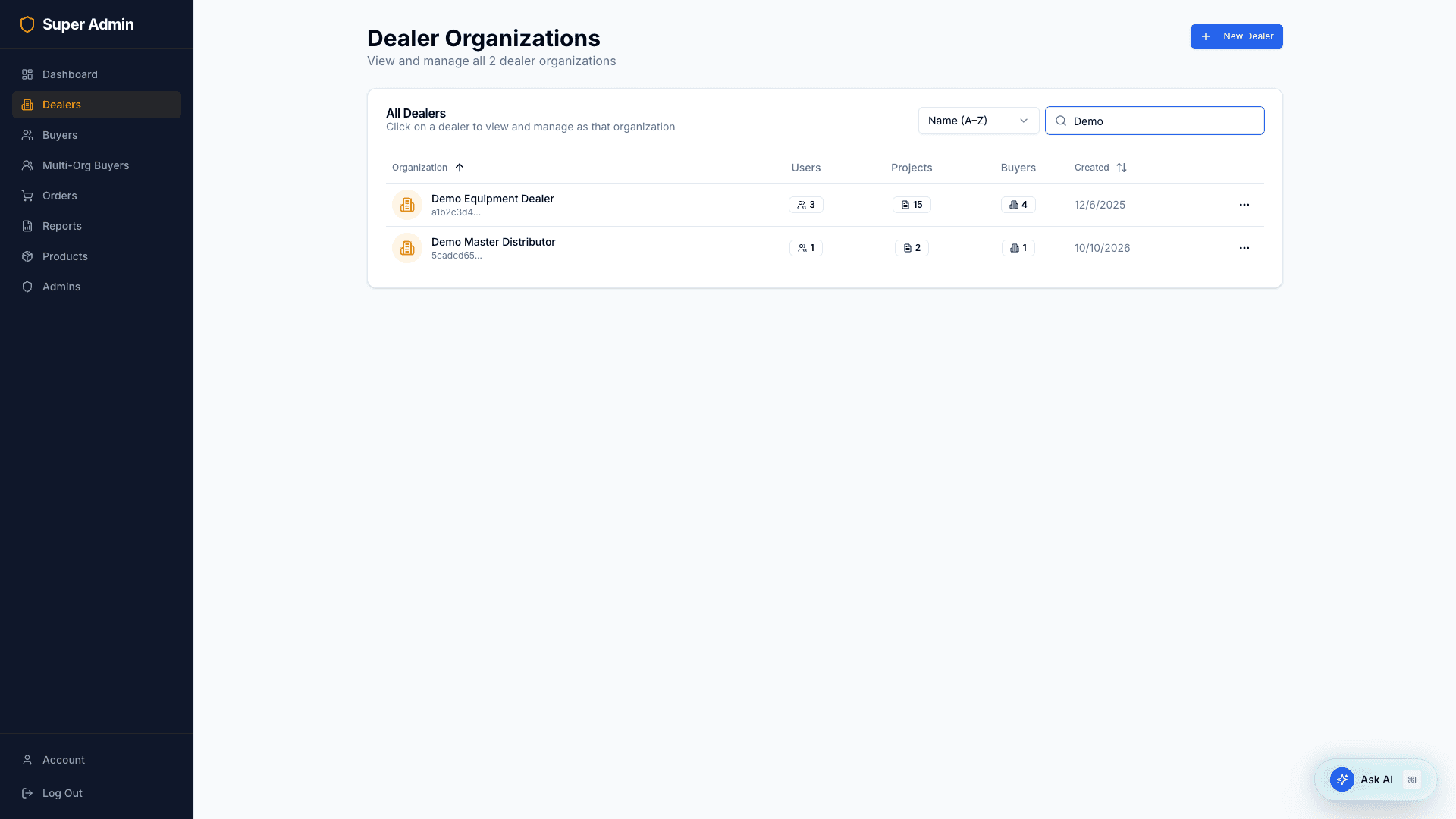The width and height of the screenshot is (1456, 819).
Task: Click the Users column header
Action: (805, 168)
